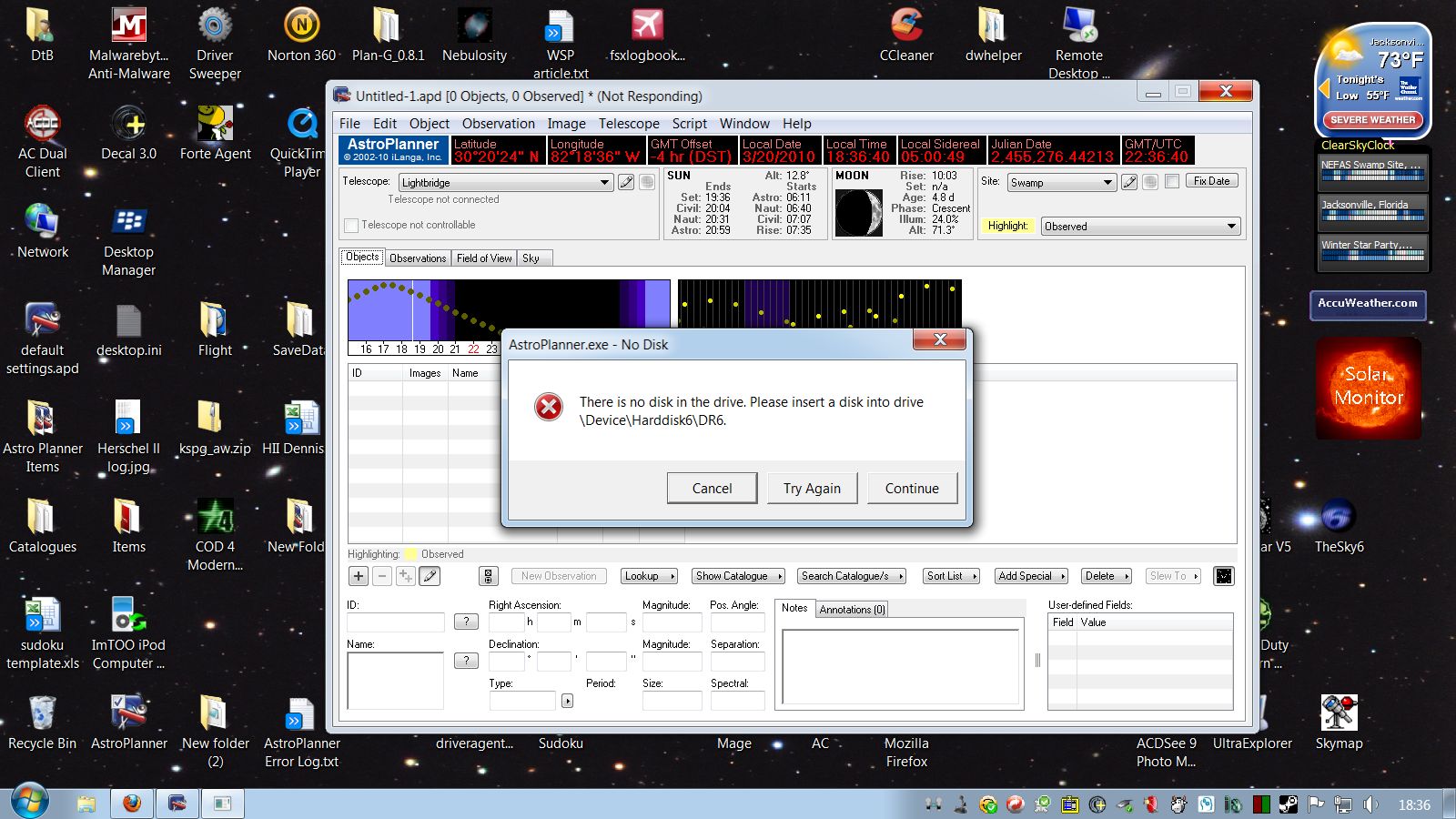
Task: Open the CCleaner desktop shortcut
Action: pos(906,36)
